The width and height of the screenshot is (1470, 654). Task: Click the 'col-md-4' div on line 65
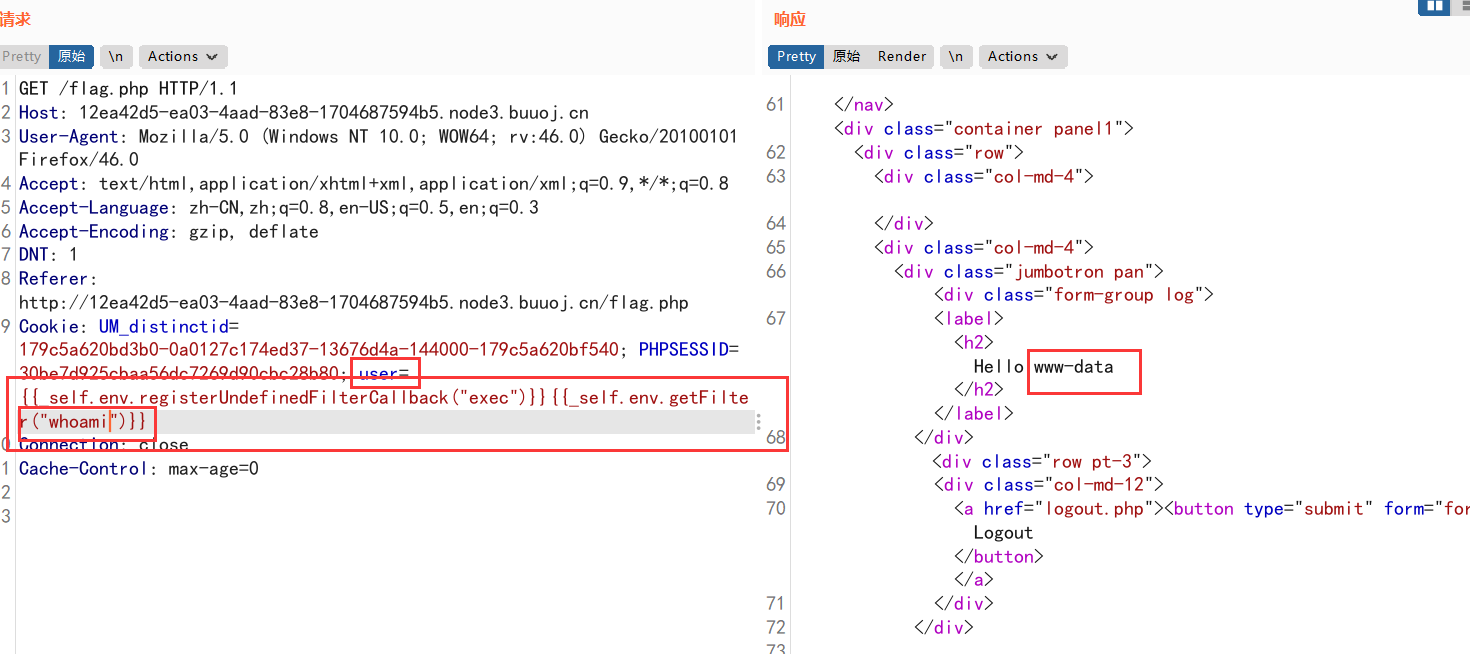983,248
